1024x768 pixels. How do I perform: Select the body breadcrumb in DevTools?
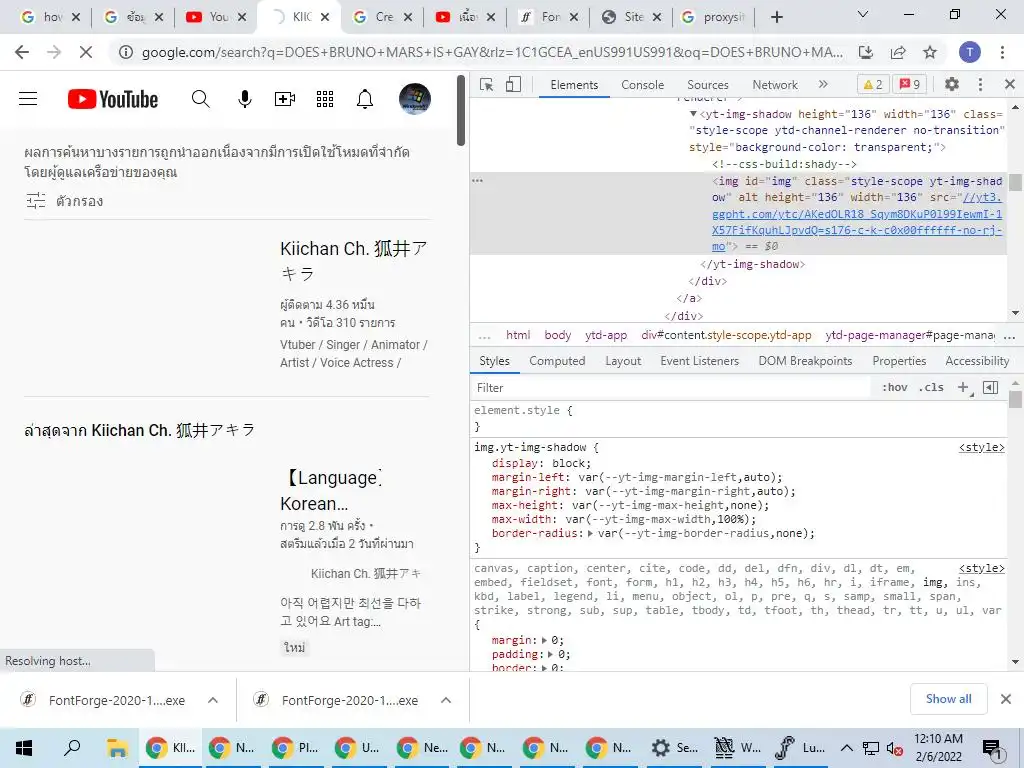click(x=558, y=335)
